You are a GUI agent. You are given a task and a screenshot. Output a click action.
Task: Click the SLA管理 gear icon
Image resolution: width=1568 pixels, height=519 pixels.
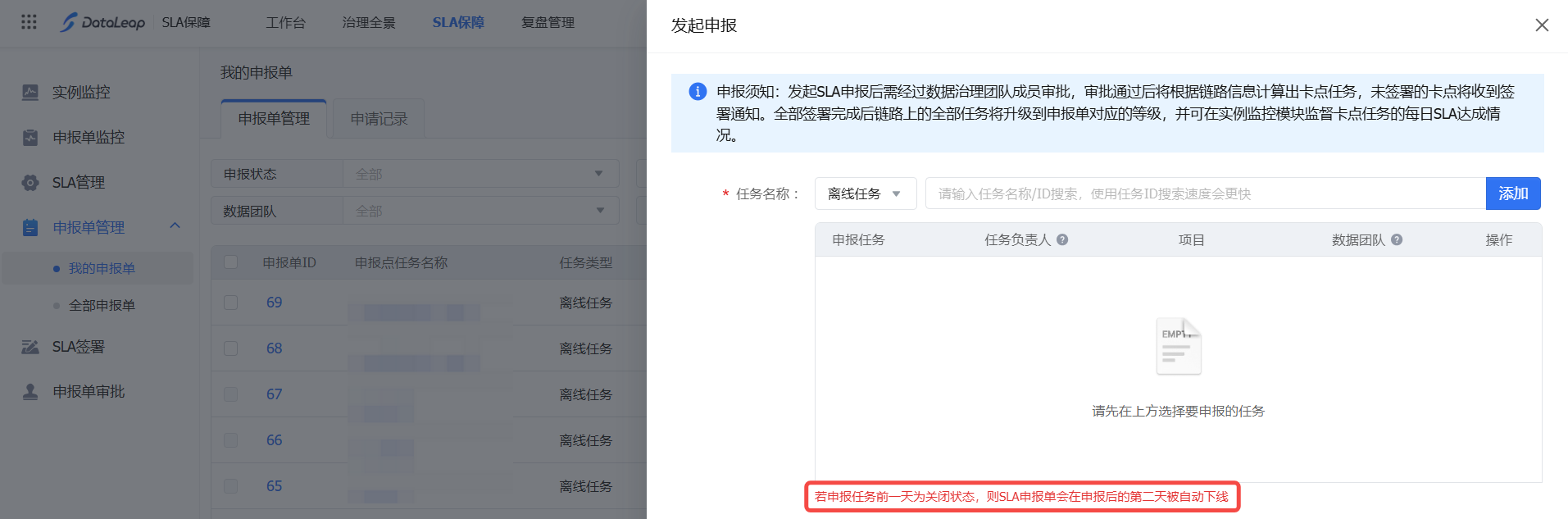pos(30,183)
